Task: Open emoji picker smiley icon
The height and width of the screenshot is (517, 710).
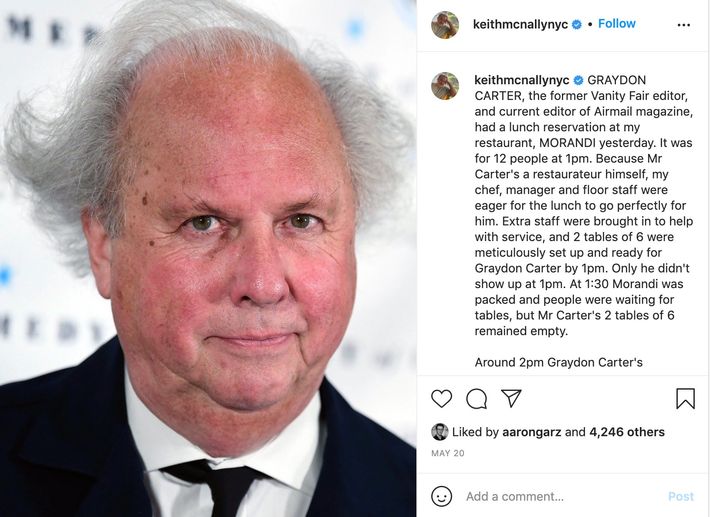Action: (441, 496)
